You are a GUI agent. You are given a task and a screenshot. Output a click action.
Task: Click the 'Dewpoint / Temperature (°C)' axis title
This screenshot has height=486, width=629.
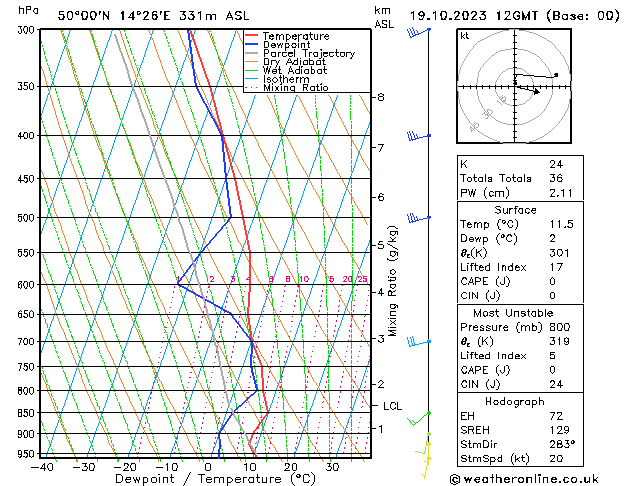(215, 479)
